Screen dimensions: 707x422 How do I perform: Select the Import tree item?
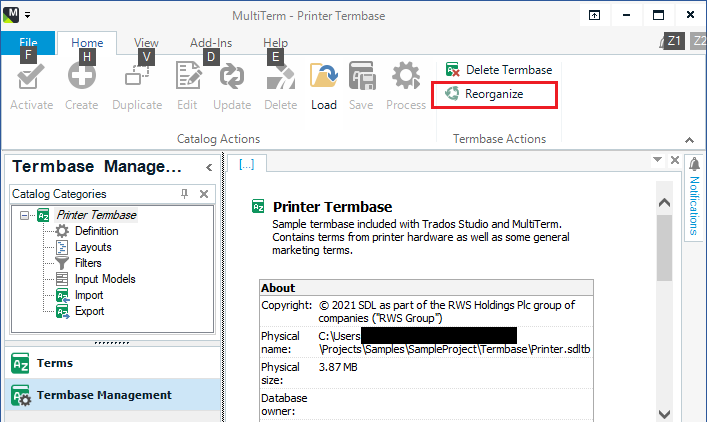pos(89,295)
